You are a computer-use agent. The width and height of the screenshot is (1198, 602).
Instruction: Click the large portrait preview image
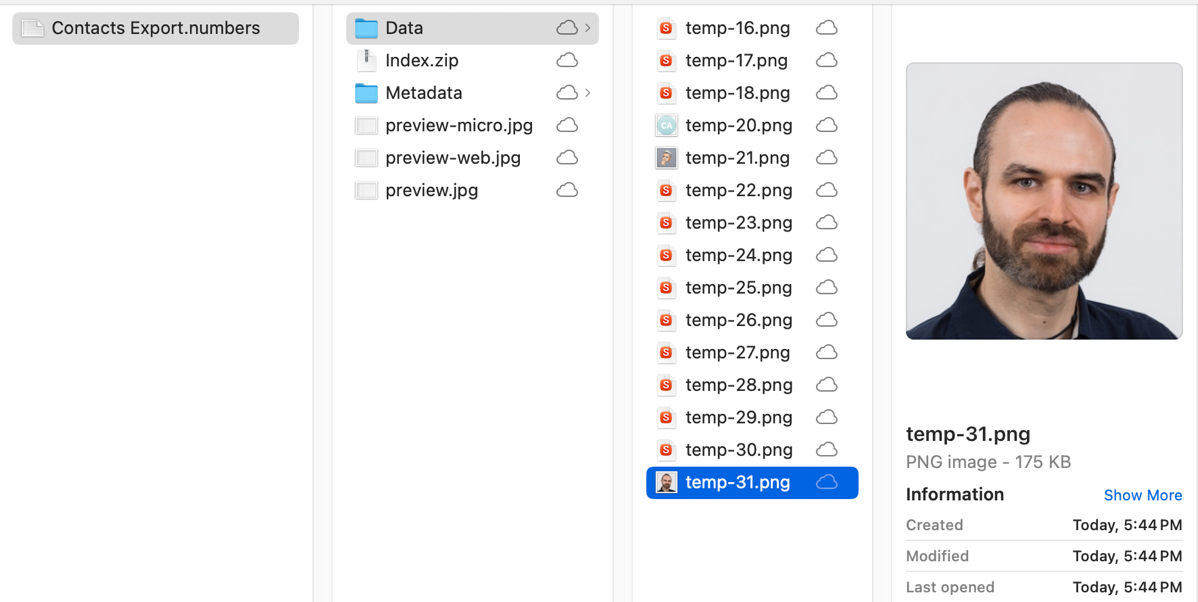[1044, 201]
